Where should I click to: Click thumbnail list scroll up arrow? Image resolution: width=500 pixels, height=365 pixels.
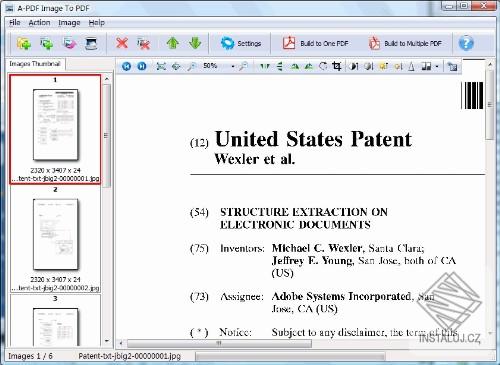tap(107, 79)
